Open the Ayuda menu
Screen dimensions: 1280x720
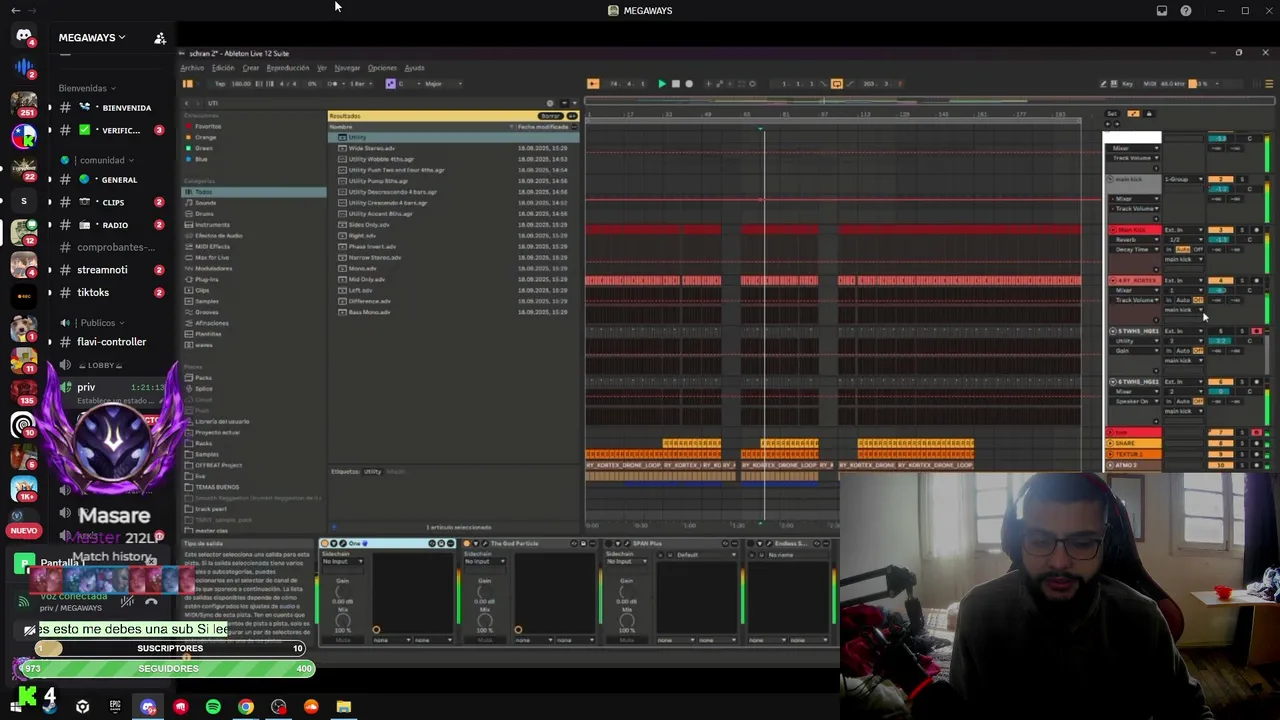[x=414, y=68]
